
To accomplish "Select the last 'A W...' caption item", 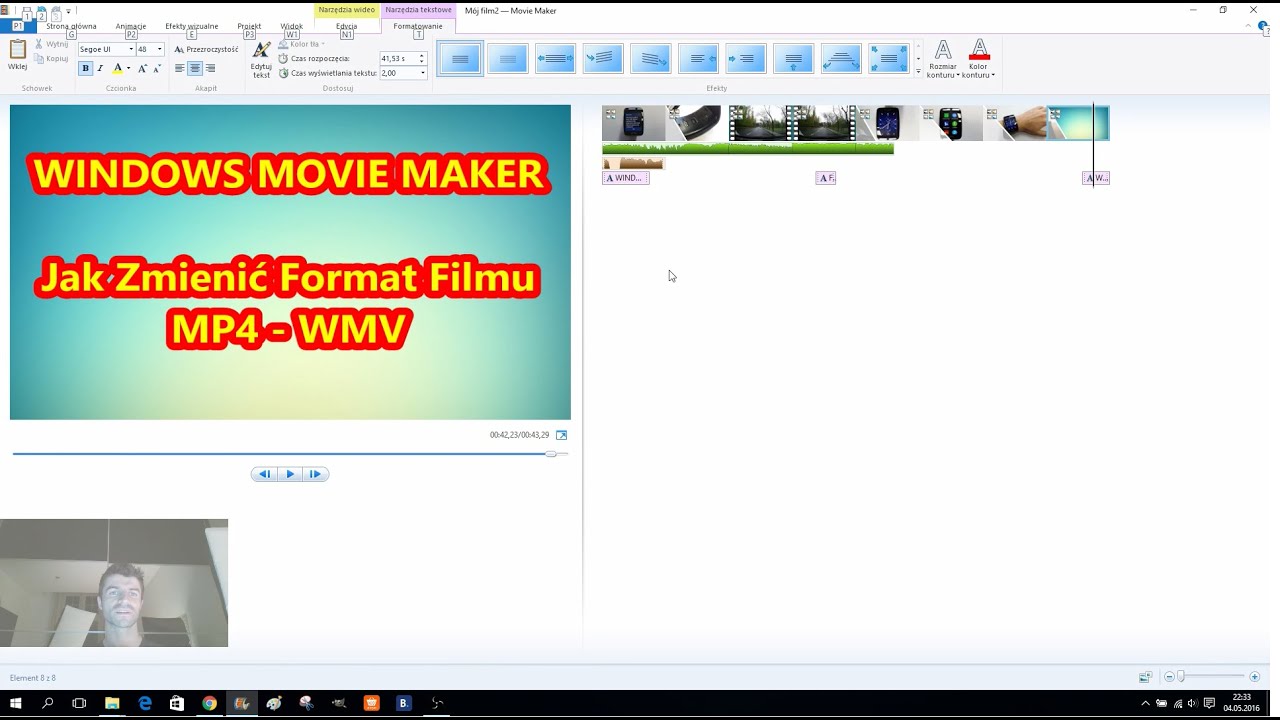I will click(1096, 178).
